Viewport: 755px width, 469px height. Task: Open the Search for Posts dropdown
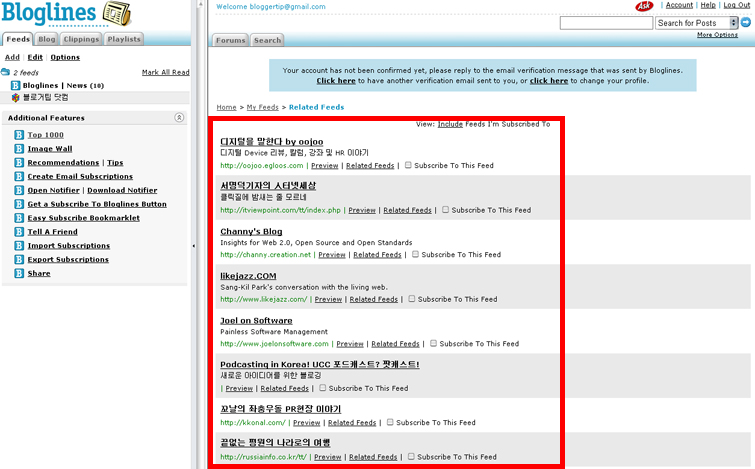click(x=696, y=23)
